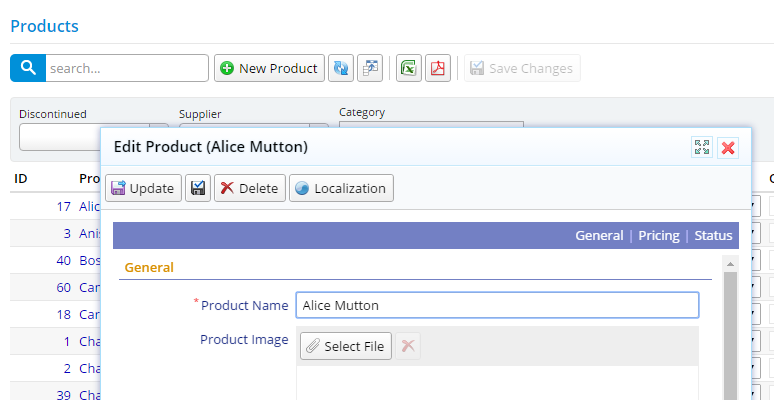Open the Supplier filter dropdown
774x400 pixels.
[254, 125]
